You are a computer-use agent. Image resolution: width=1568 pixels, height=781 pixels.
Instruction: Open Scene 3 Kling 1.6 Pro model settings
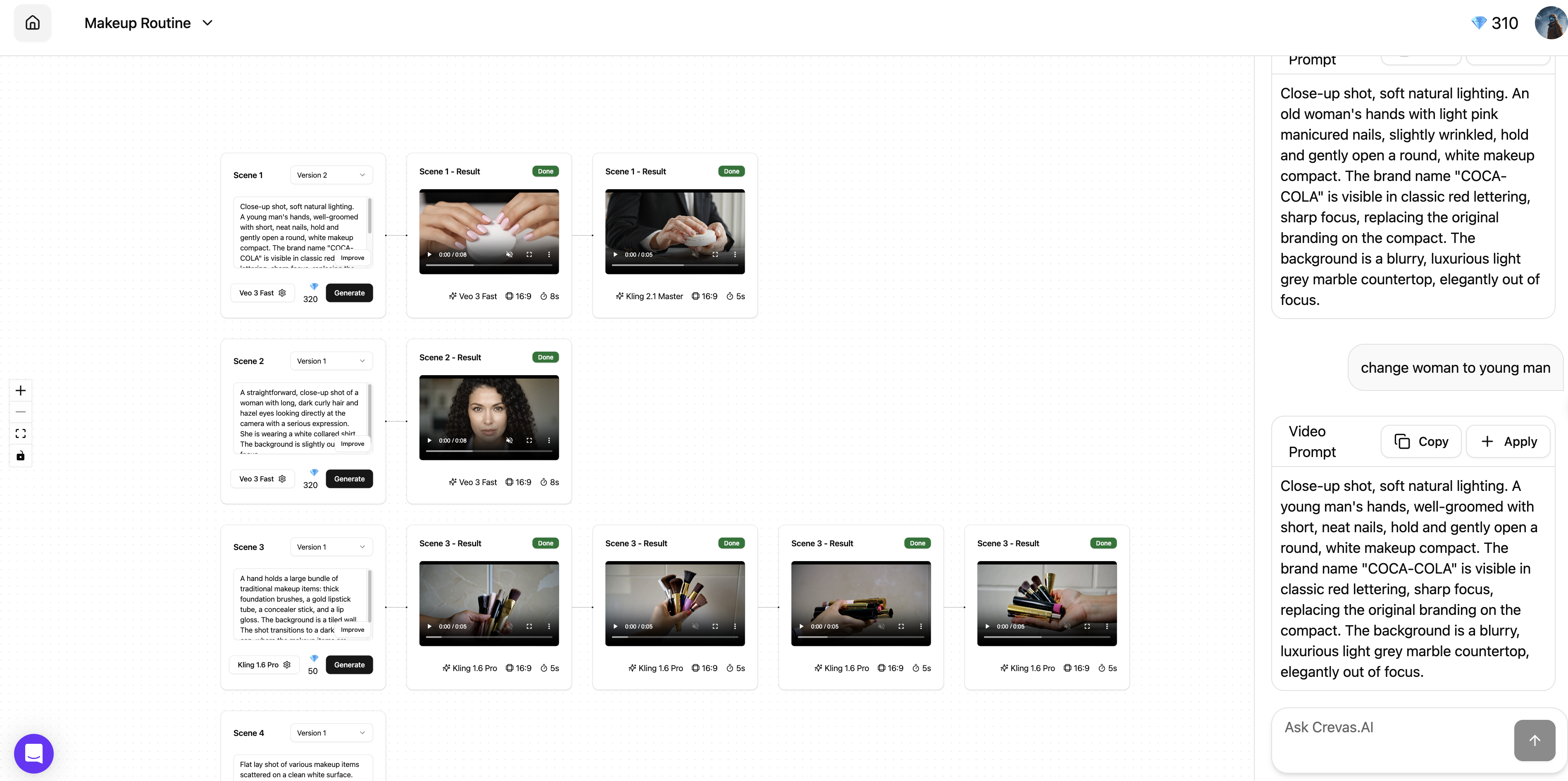(x=264, y=665)
